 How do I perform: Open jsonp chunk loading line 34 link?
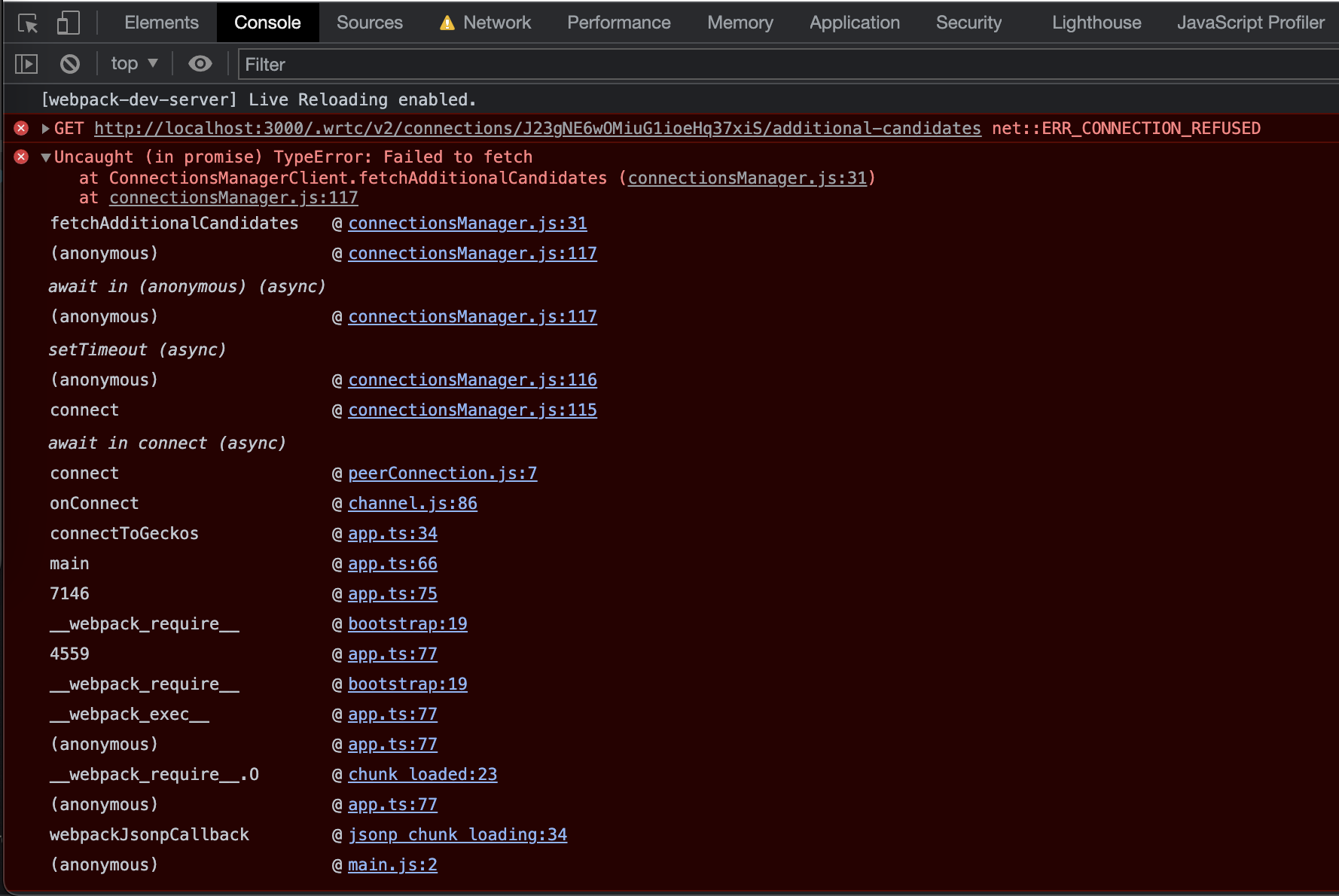pyautogui.click(x=457, y=834)
